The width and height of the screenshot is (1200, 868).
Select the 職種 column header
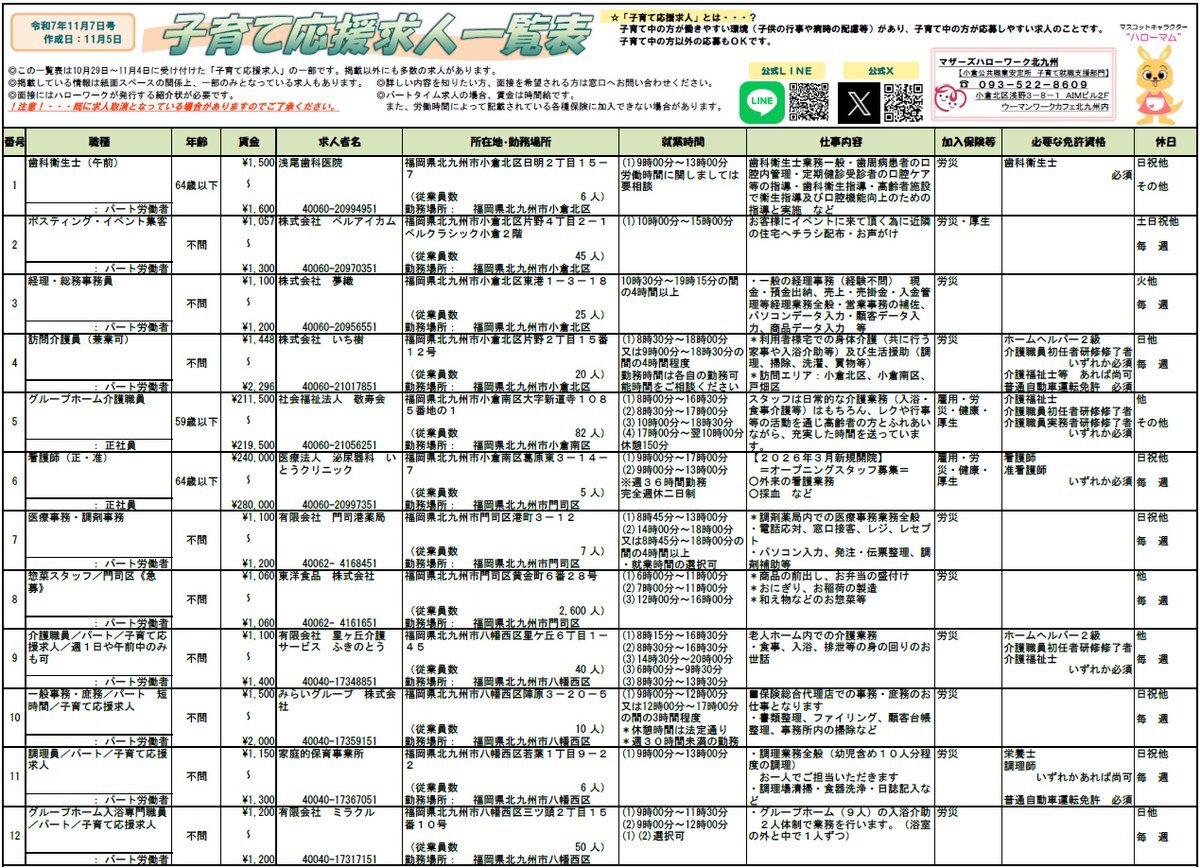click(x=99, y=142)
